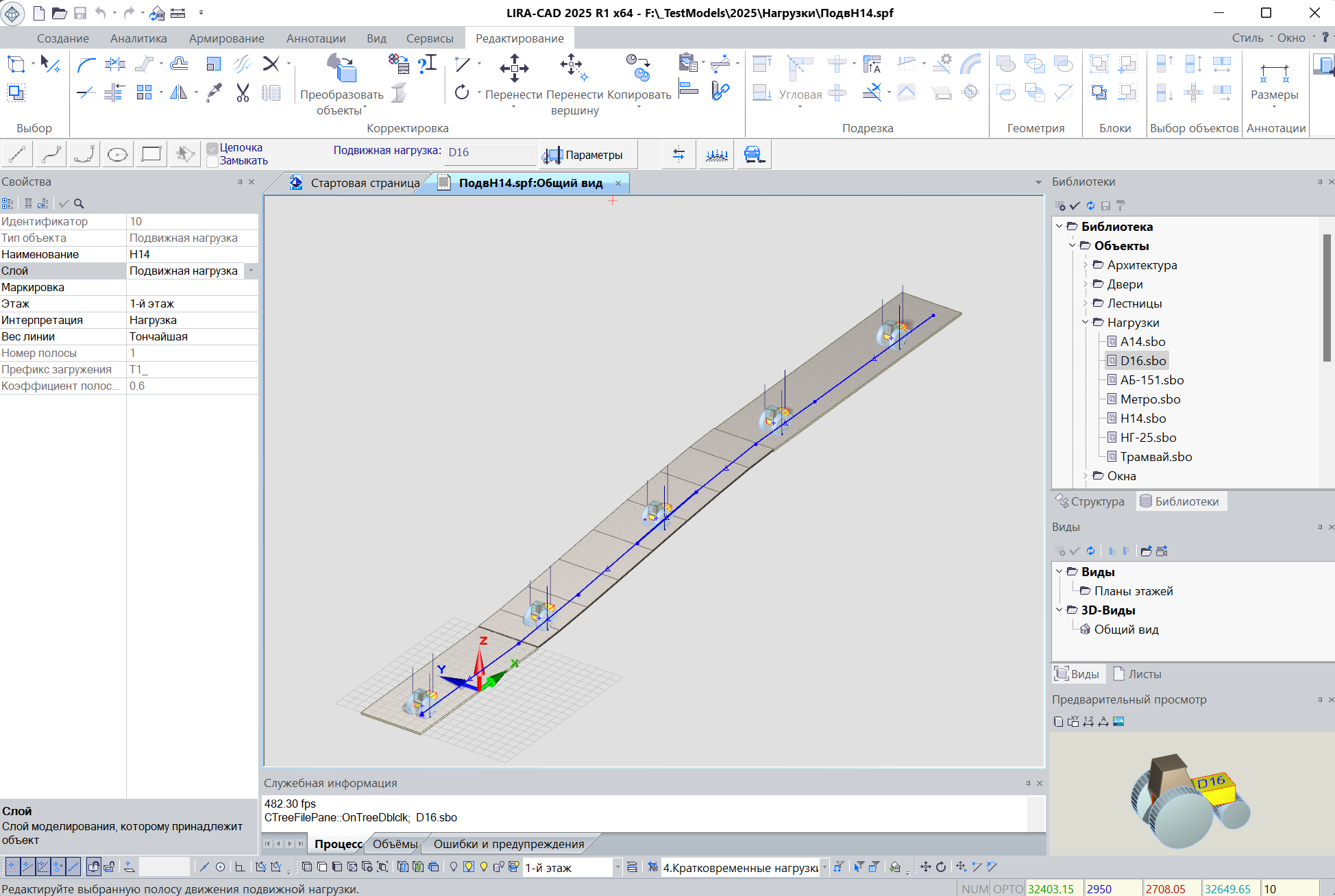
Task: Select the Rotate tool in ribbon
Action: [x=462, y=92]
